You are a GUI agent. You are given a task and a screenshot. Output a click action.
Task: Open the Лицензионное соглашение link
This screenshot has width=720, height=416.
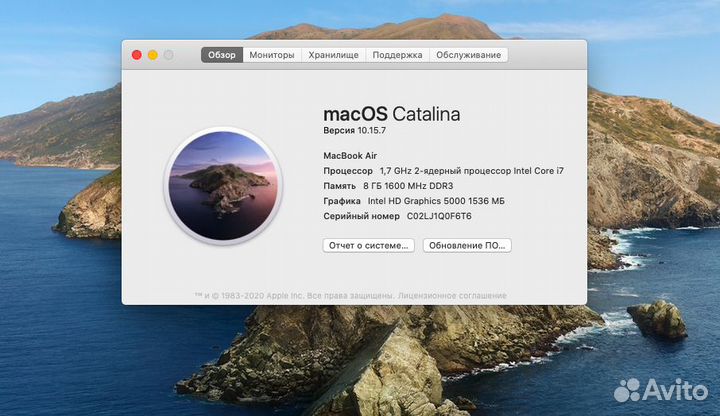[x=452, y=296]
